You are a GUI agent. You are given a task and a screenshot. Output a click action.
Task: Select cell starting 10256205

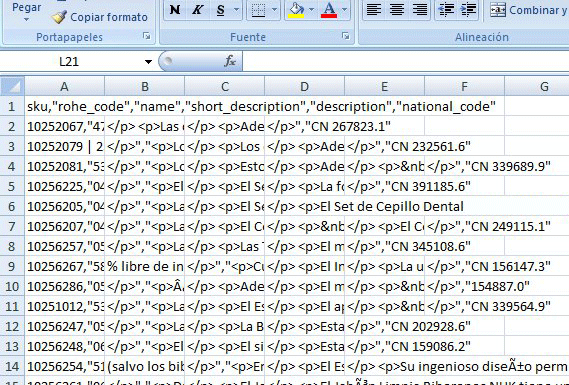tap(65, 206)
